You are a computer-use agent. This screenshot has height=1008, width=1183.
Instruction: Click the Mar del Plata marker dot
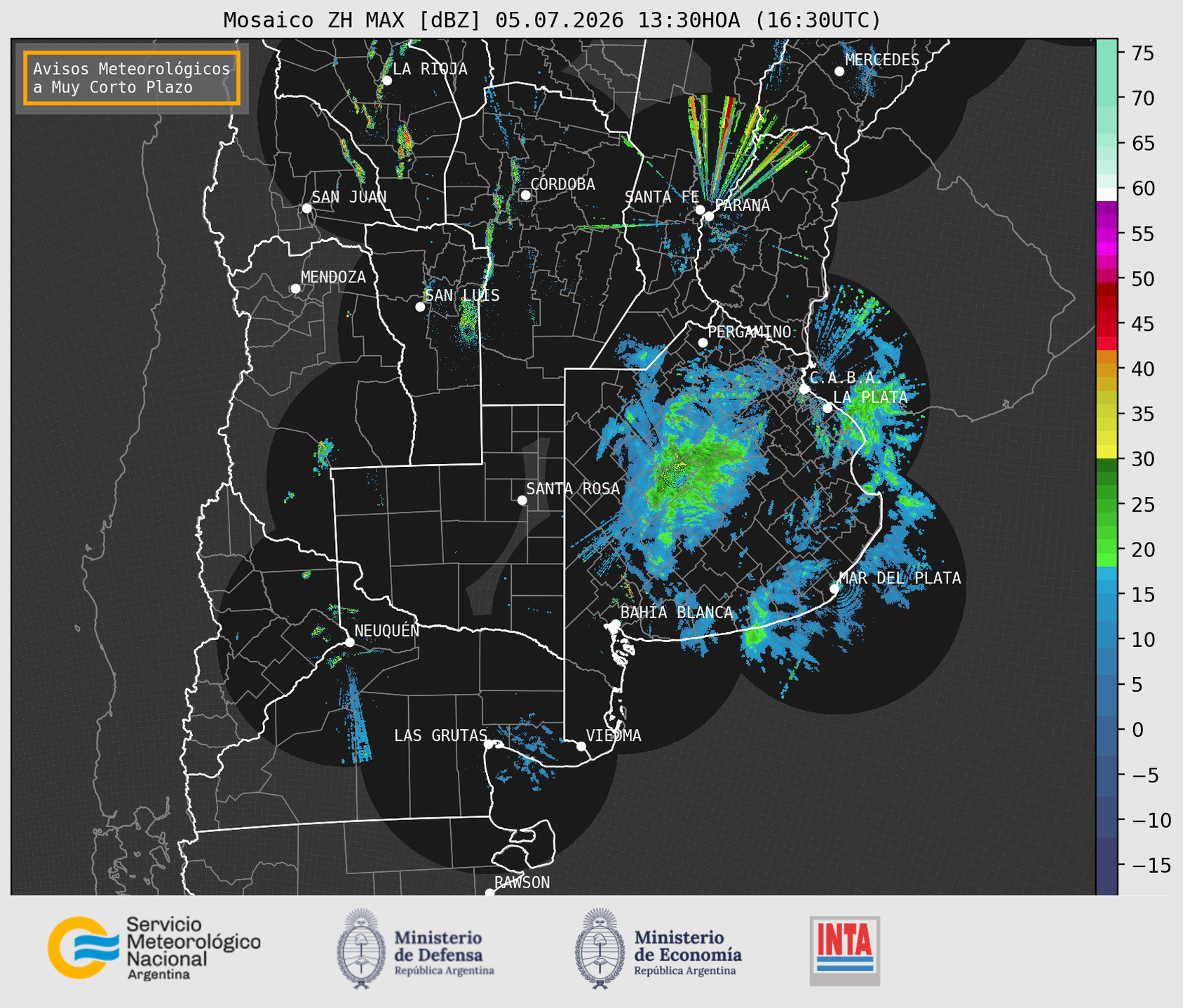834,588
